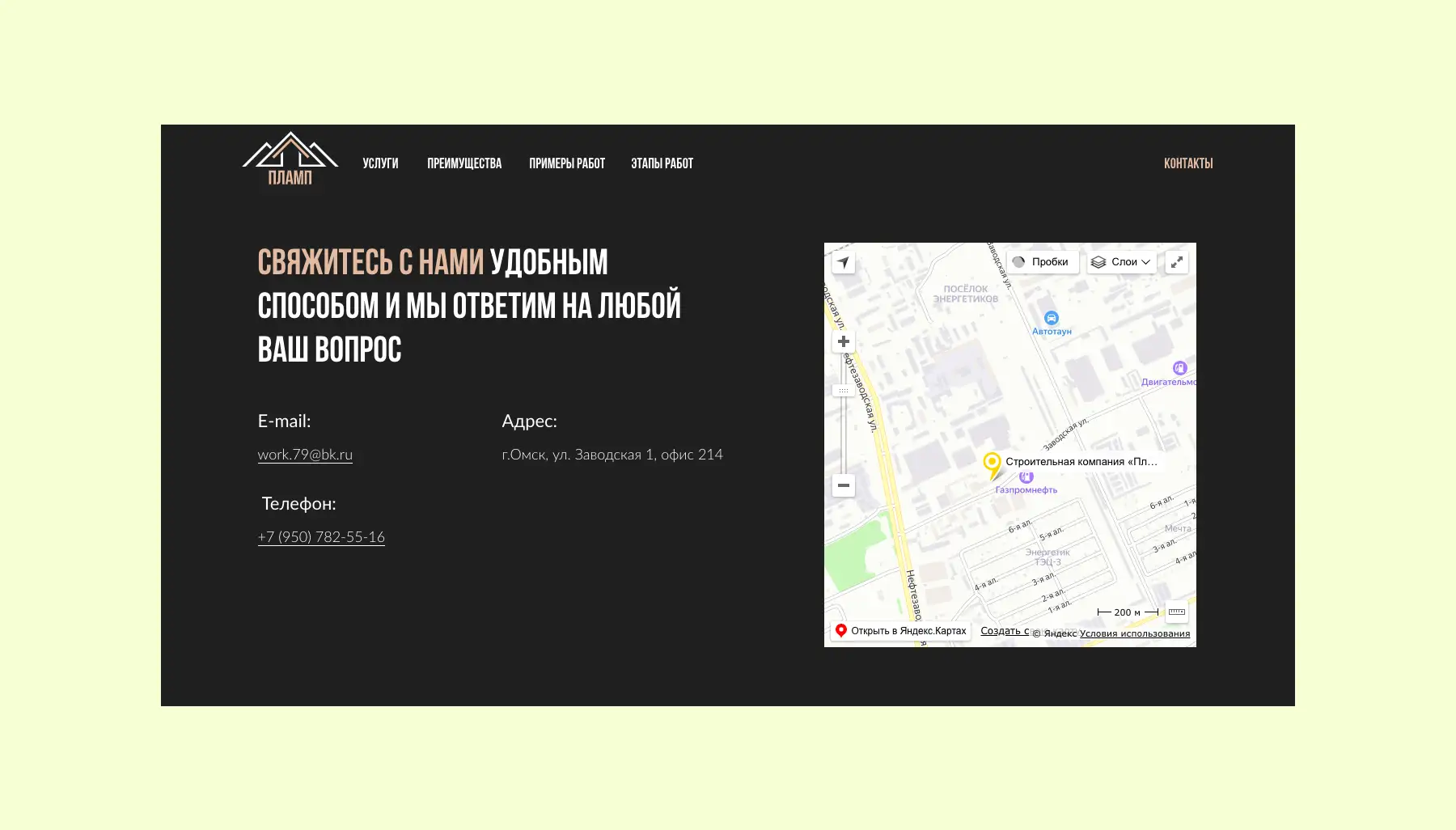
Task: Click the Газпромнефть map marker icon
Action: 1026,478
